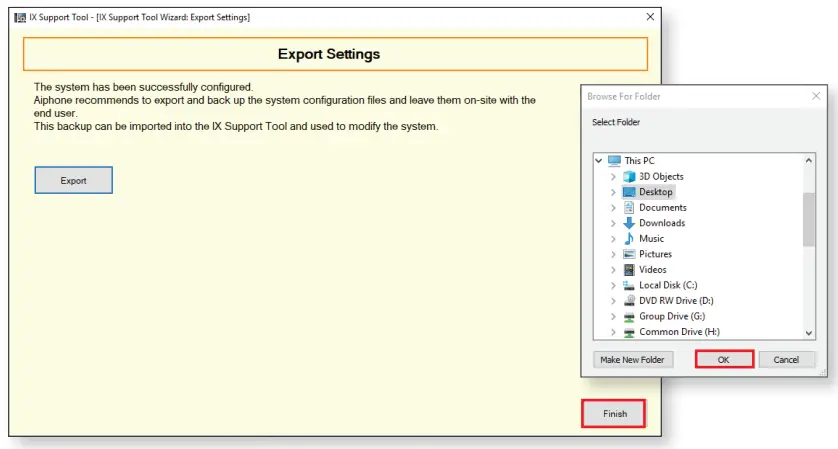The height and width of the screenshot is (449, 838).
Task: Select the 'DVD RW Drive (D:)' label
Action: 676,300
